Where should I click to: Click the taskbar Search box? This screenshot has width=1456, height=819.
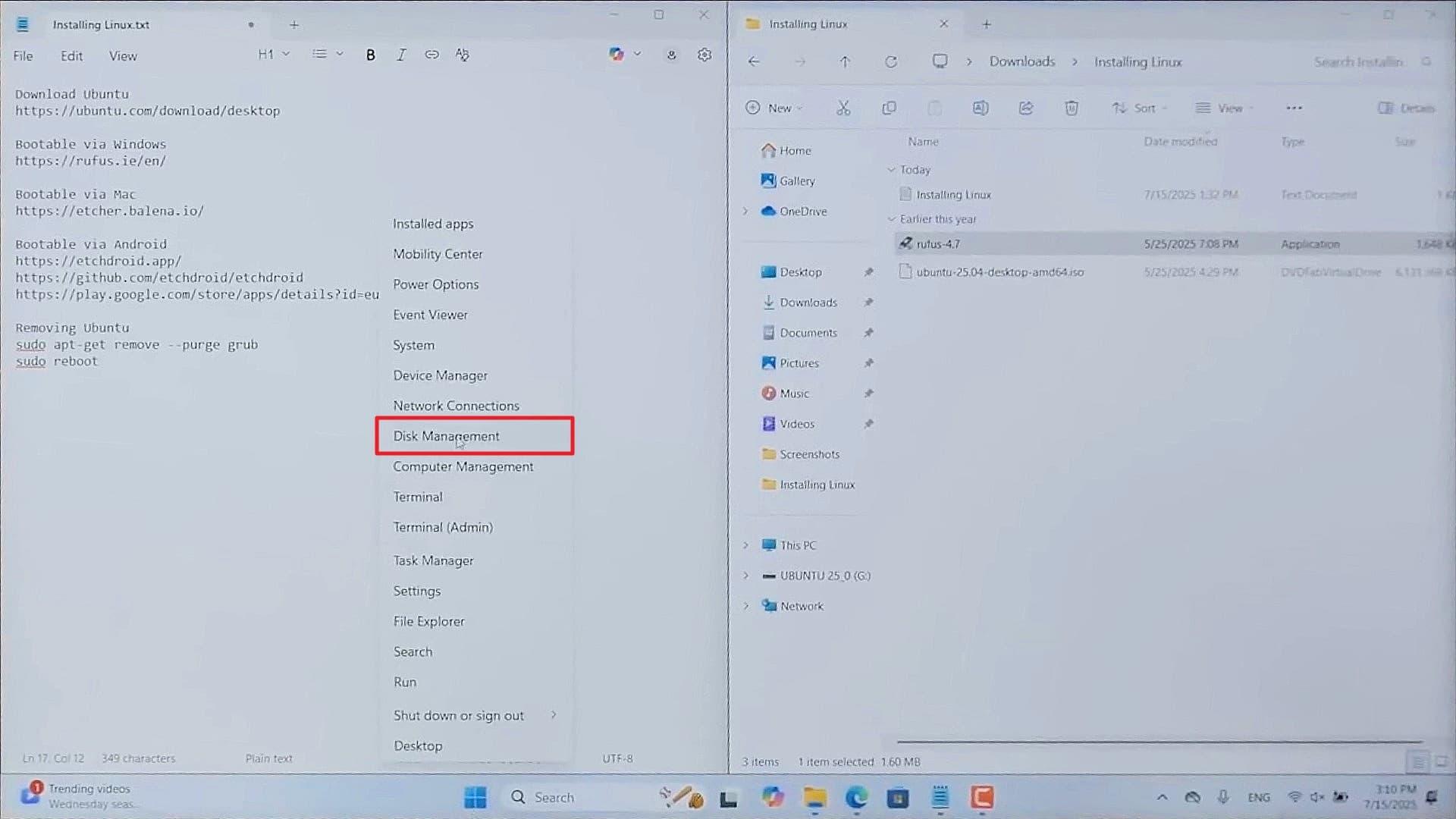(575, 797)
